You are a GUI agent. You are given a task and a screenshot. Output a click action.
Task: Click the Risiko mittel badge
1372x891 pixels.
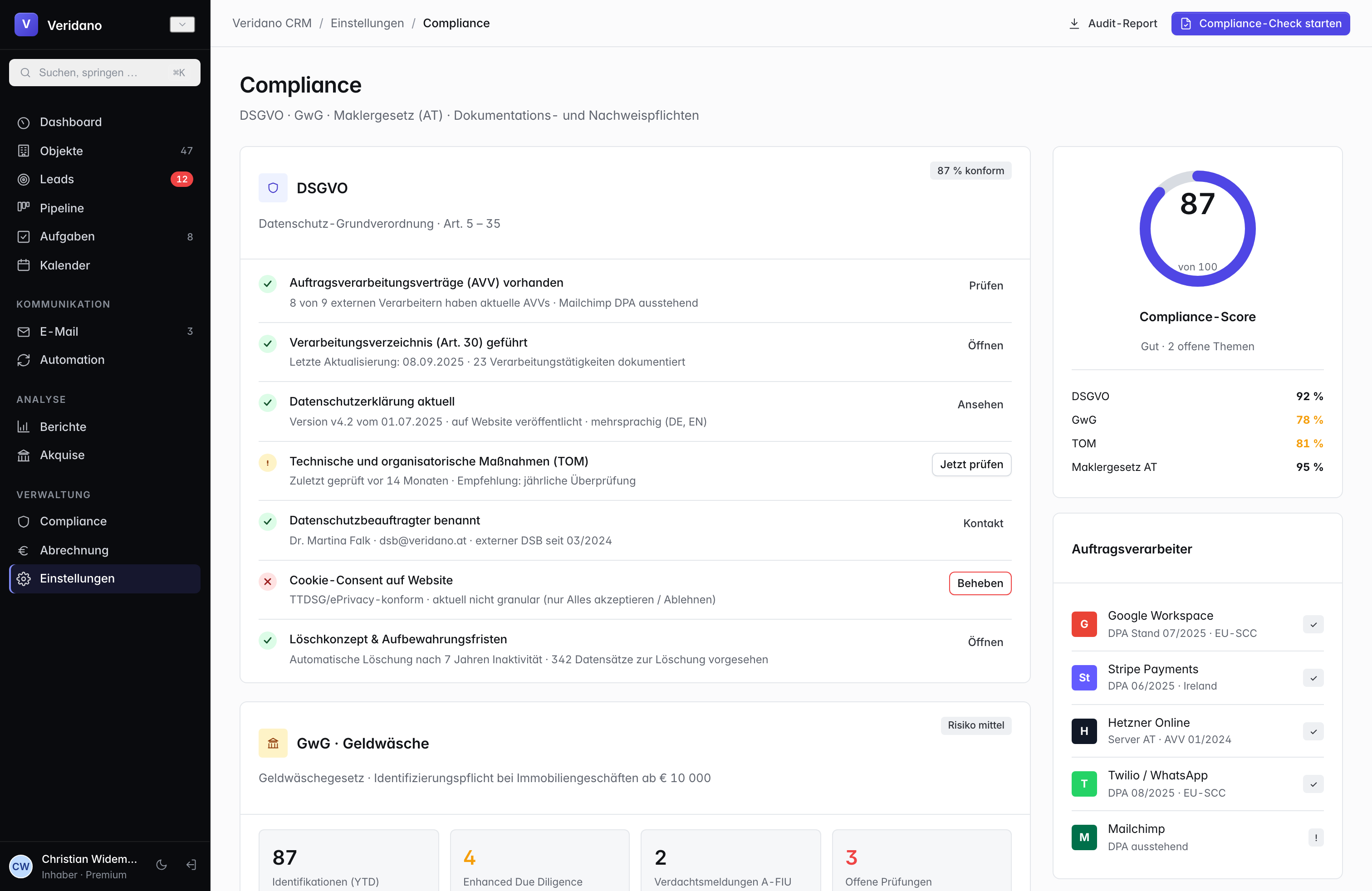975,725
